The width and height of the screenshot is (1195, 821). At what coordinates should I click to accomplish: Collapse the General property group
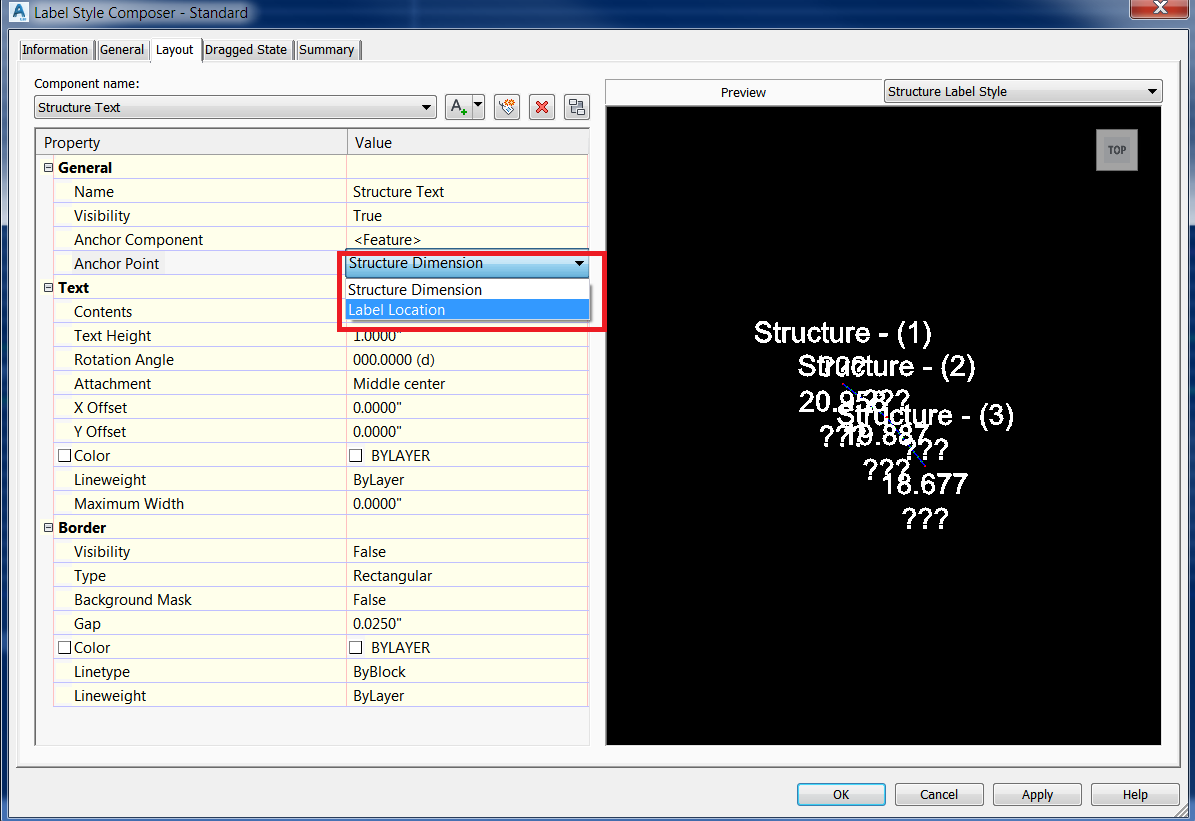pyautogui.click(x=48, y=168)
